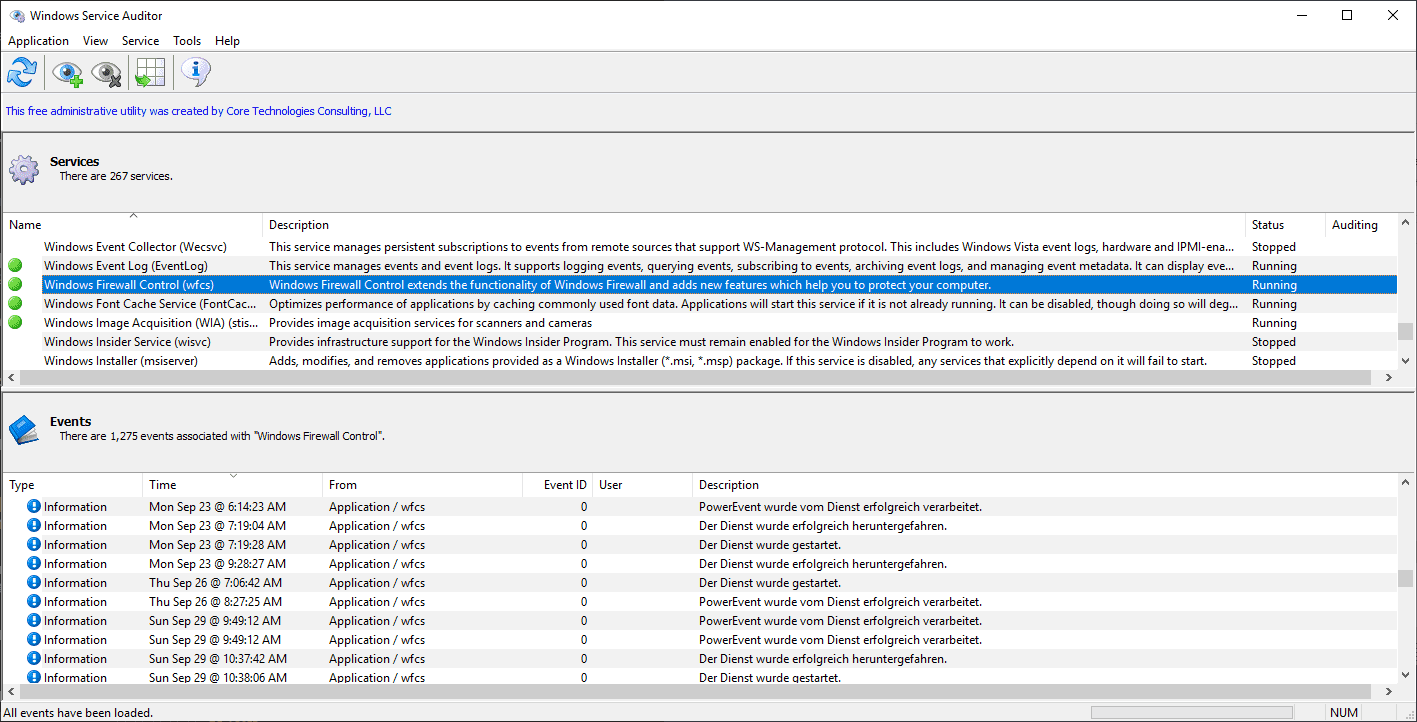This screenshot has height=722, width=1417.
Task: Click the Services gear icon
Action: (x=24, y=169)
